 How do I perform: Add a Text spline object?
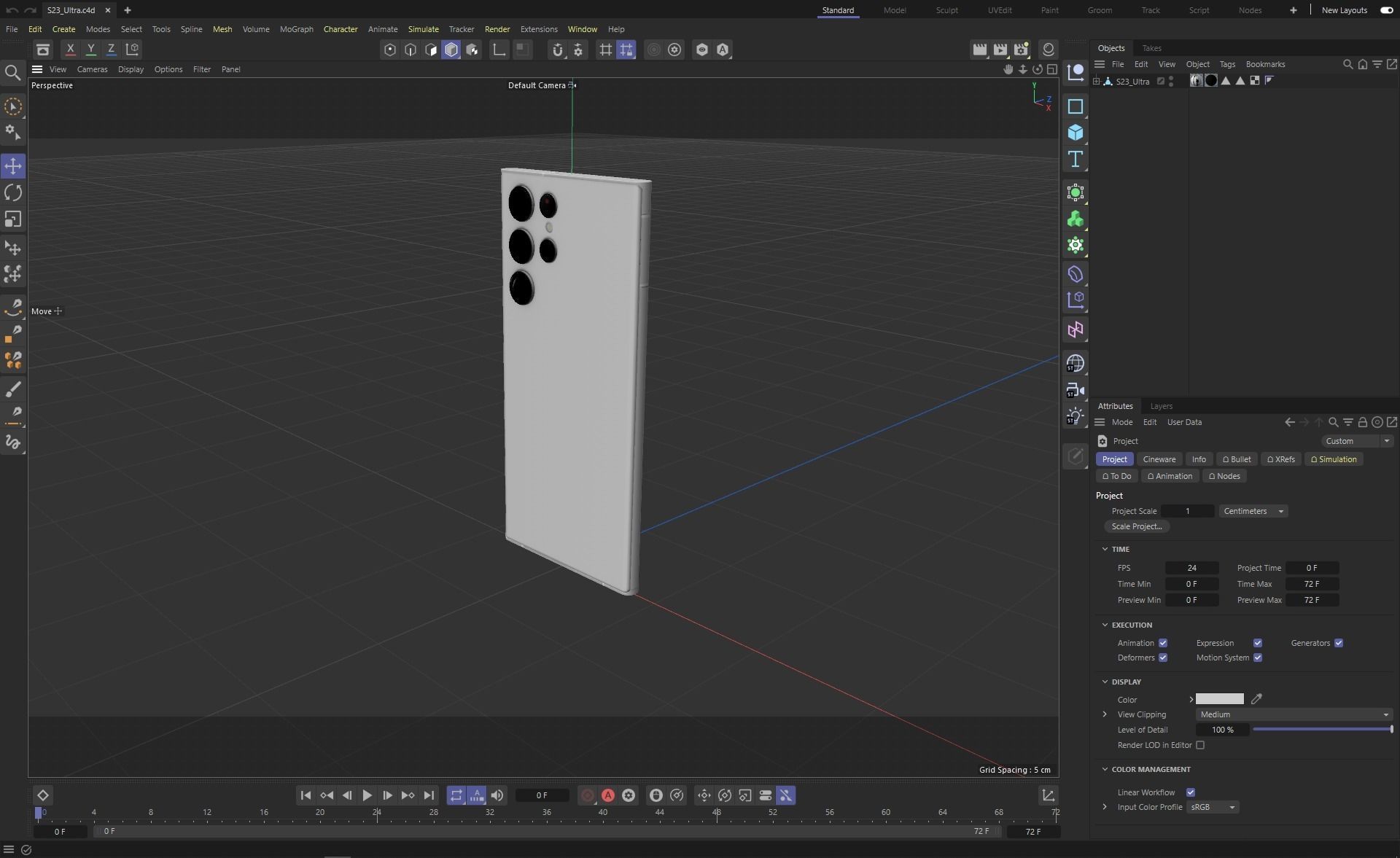tap(1076, 159)
